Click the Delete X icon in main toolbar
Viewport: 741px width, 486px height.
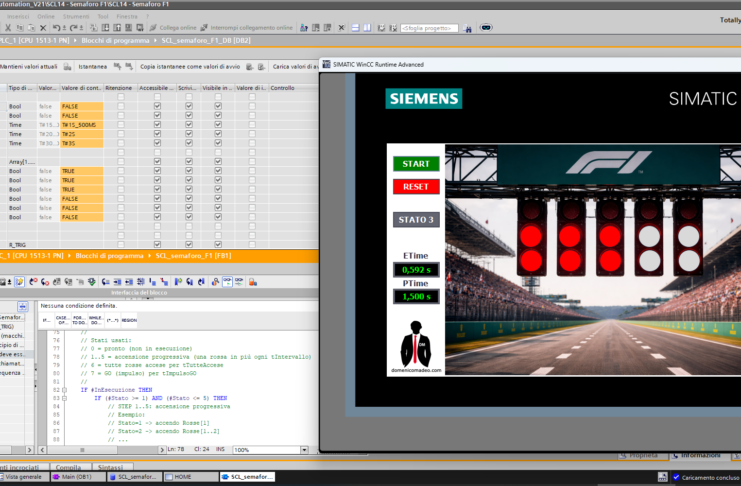click(43, 28)
